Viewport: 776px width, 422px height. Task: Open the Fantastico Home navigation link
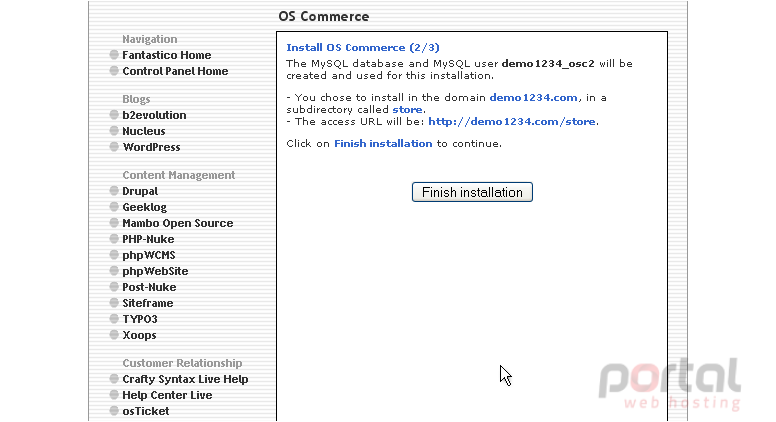coord(167,55)
